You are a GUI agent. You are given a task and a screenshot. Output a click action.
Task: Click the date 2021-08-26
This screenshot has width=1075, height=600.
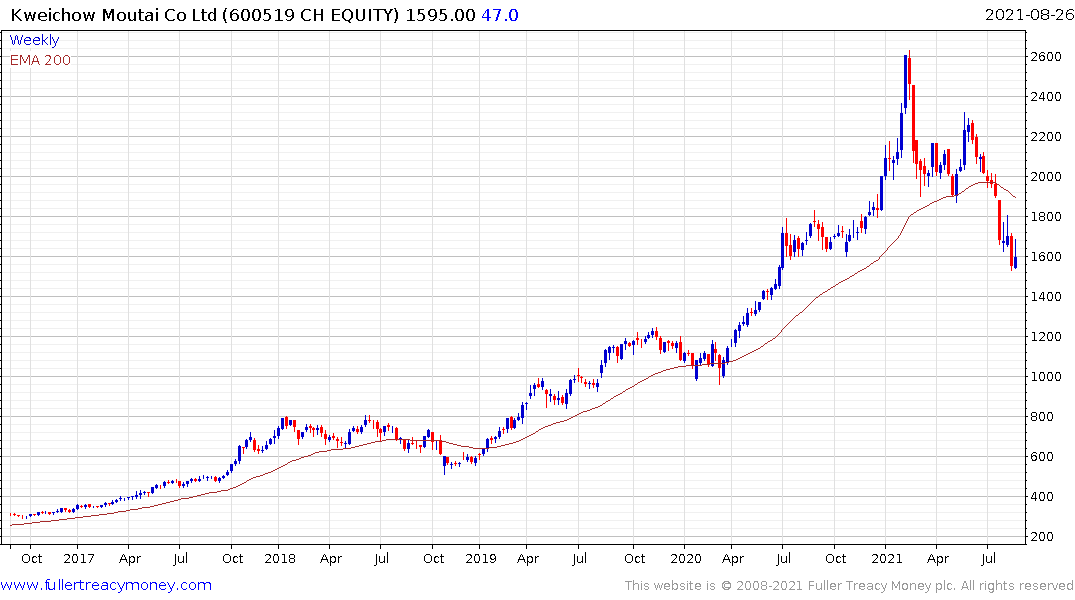click(1029, 15)
